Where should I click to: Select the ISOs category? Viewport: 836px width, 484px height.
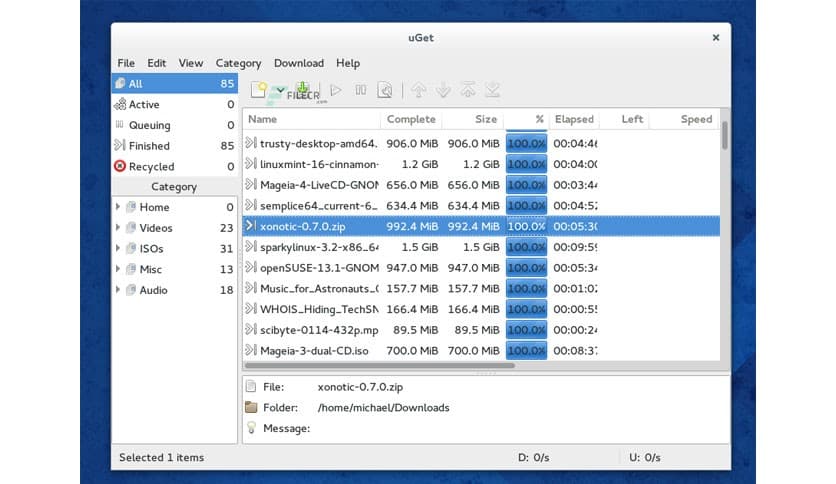point(174,249)
